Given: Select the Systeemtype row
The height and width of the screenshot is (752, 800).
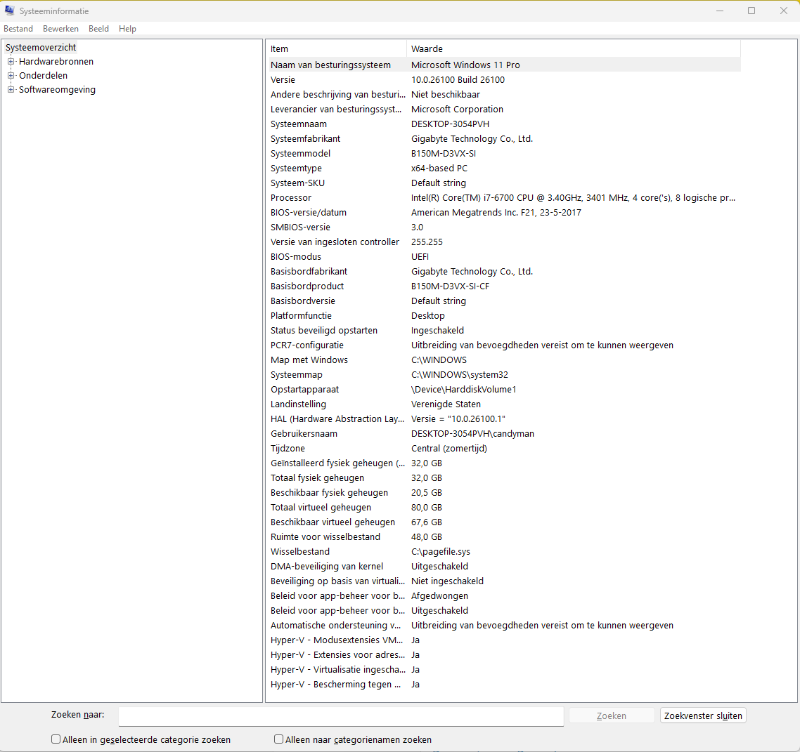Looking at the screenshot, I should click(x=504, y=168).
